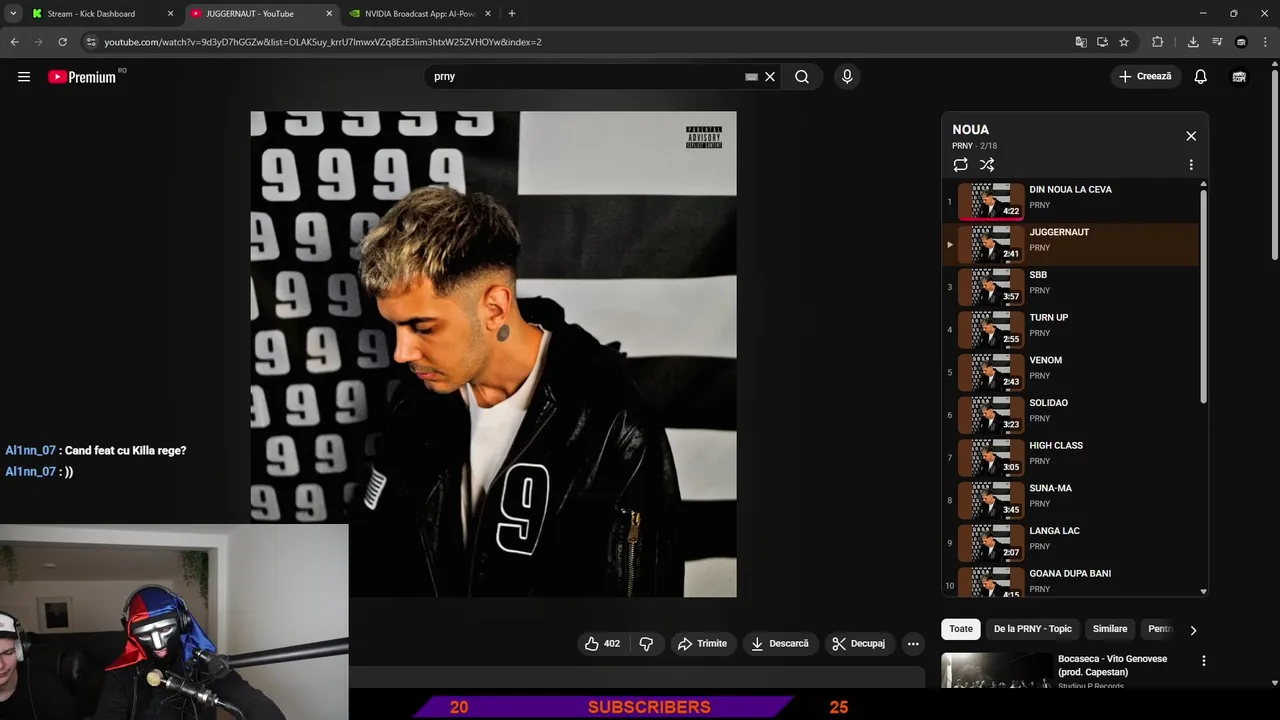Image resolution: width=1280 pixels, height=720 pixels.
Task: Go back in browser history
Action: 14,42
